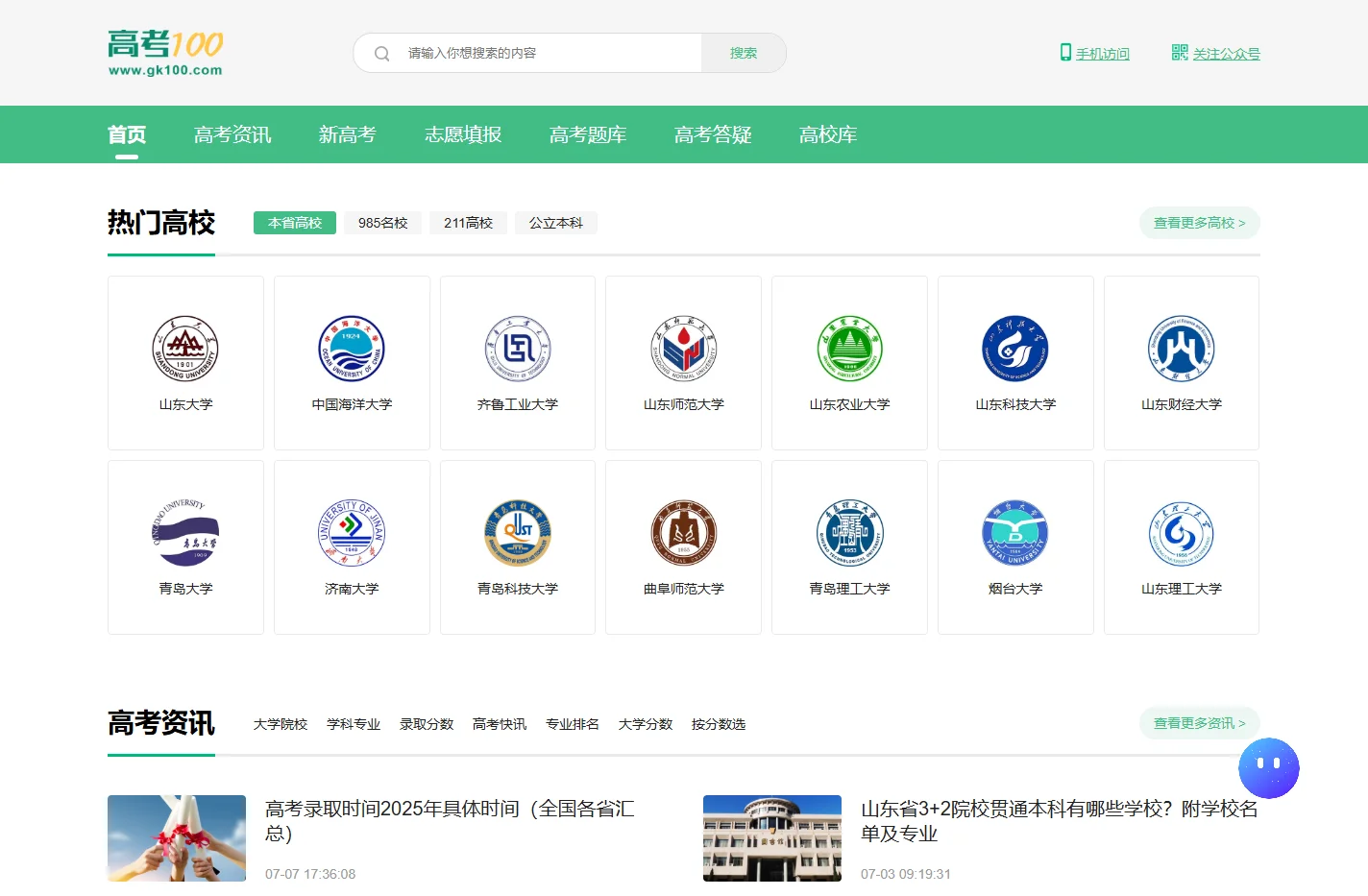Click 曲阜师范大学 emblem

click(684, 533)
